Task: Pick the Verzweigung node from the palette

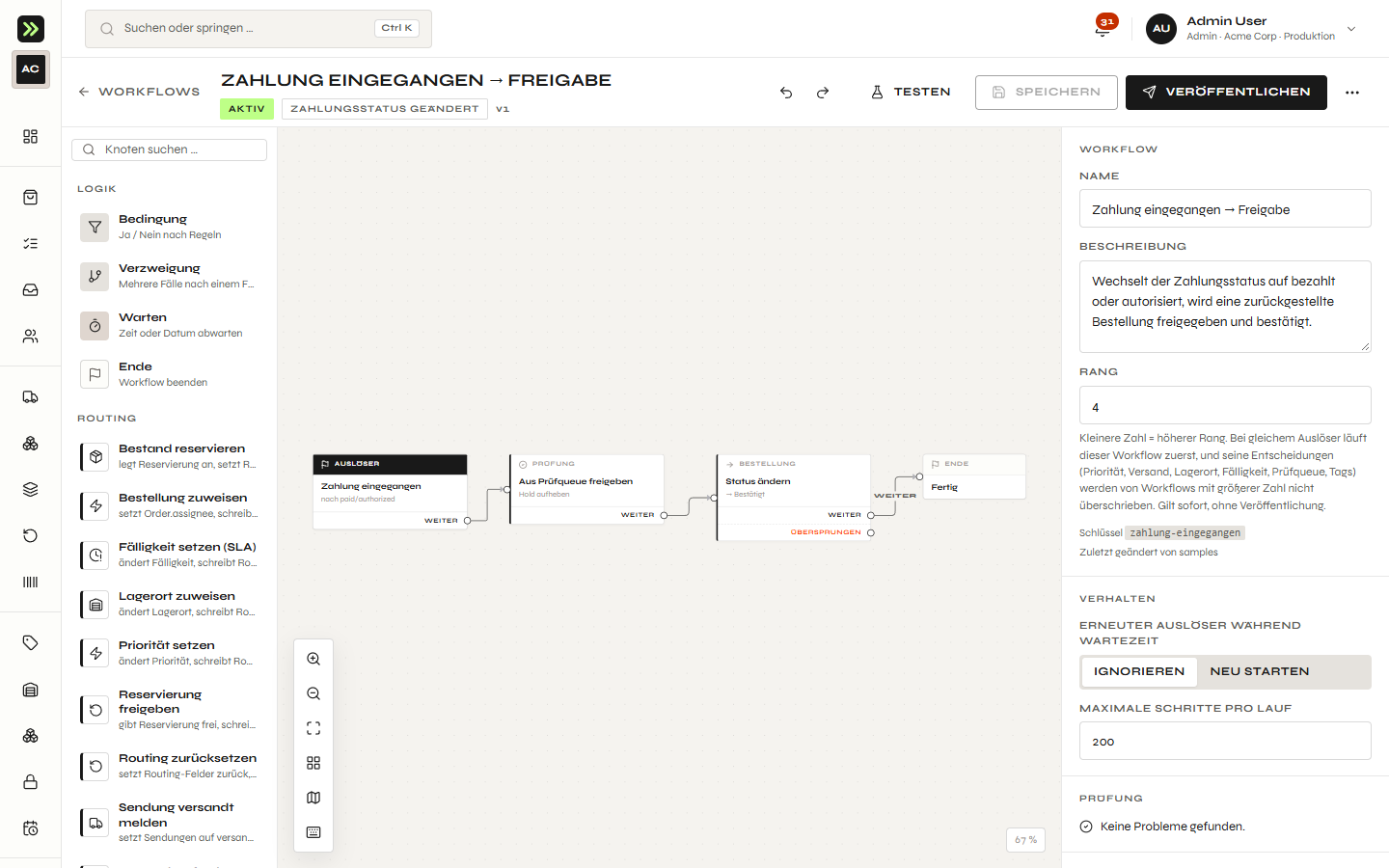Action: coord(170,276)
